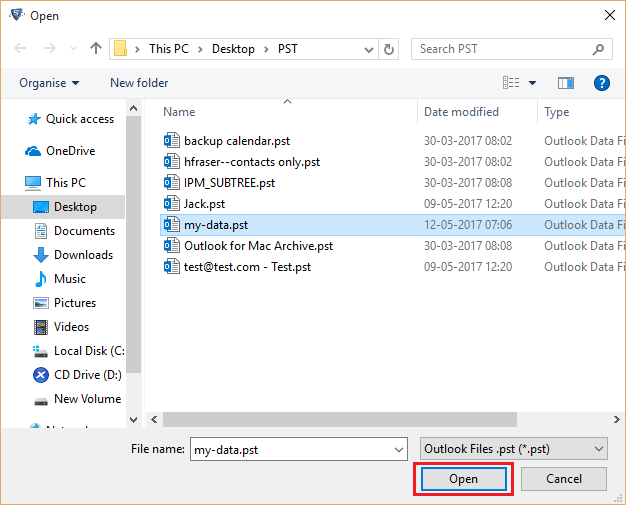
Task: Open the view options dropdown arrow
Action: [x=532, y=83]
